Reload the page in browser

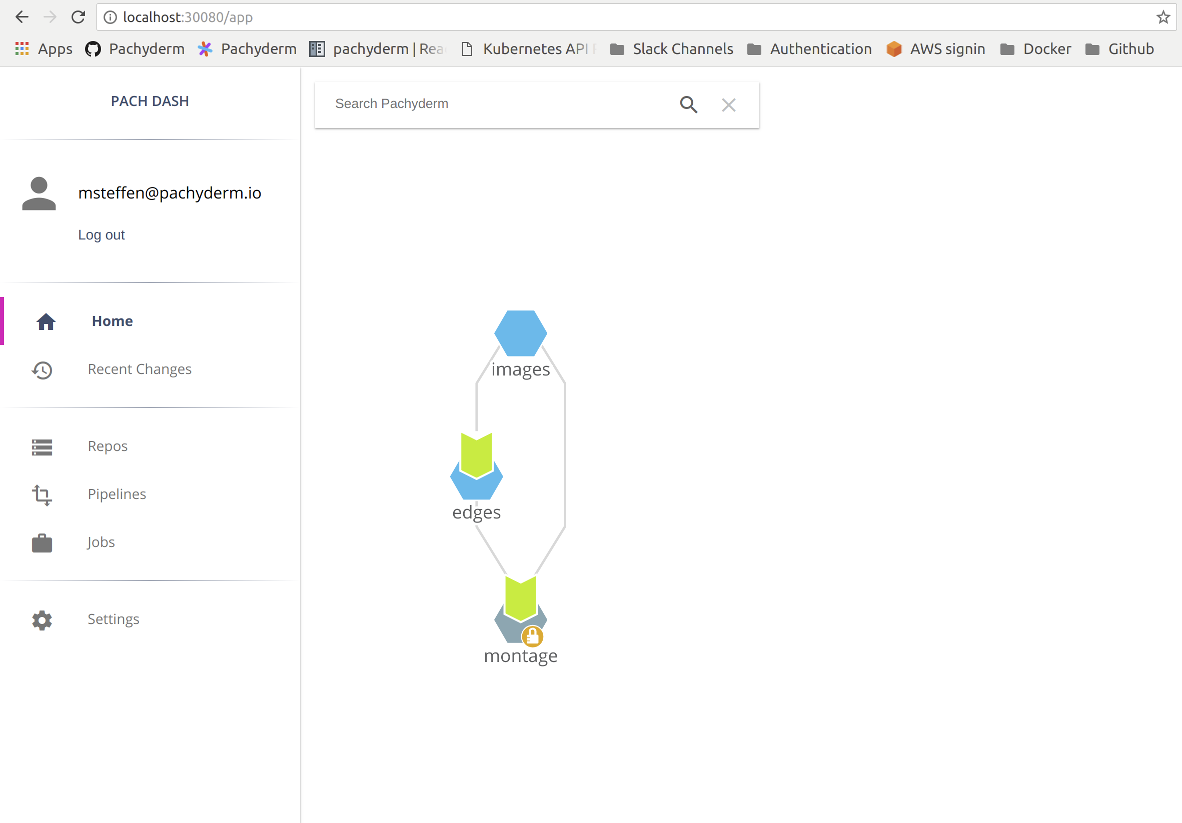tap(78, 17)
